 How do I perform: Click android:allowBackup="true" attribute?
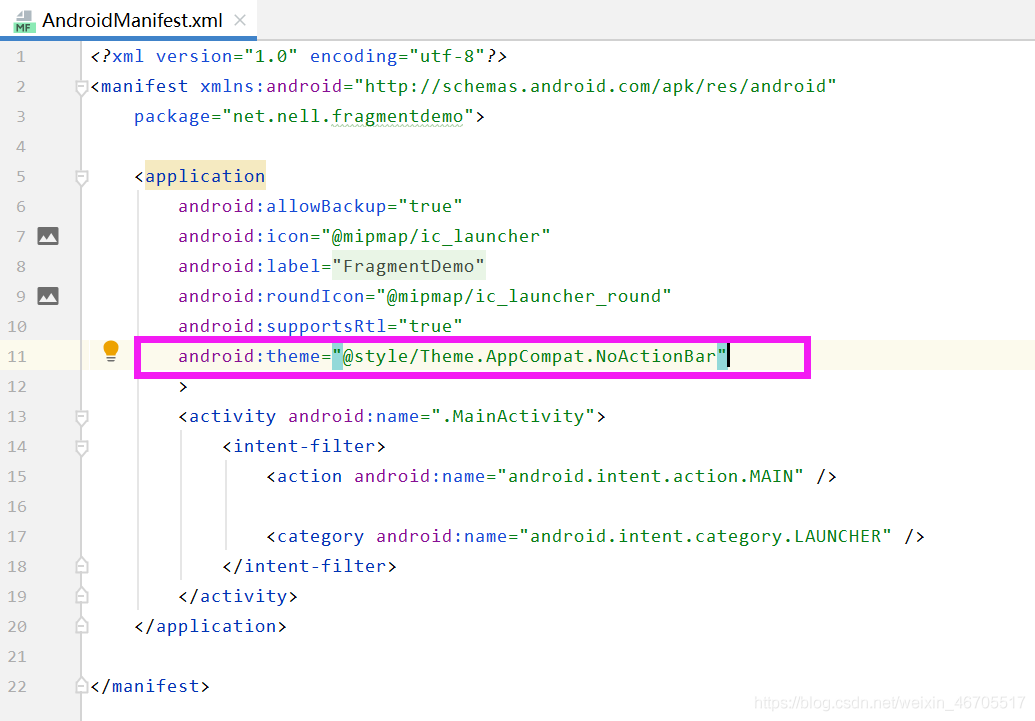click(320, 206)
